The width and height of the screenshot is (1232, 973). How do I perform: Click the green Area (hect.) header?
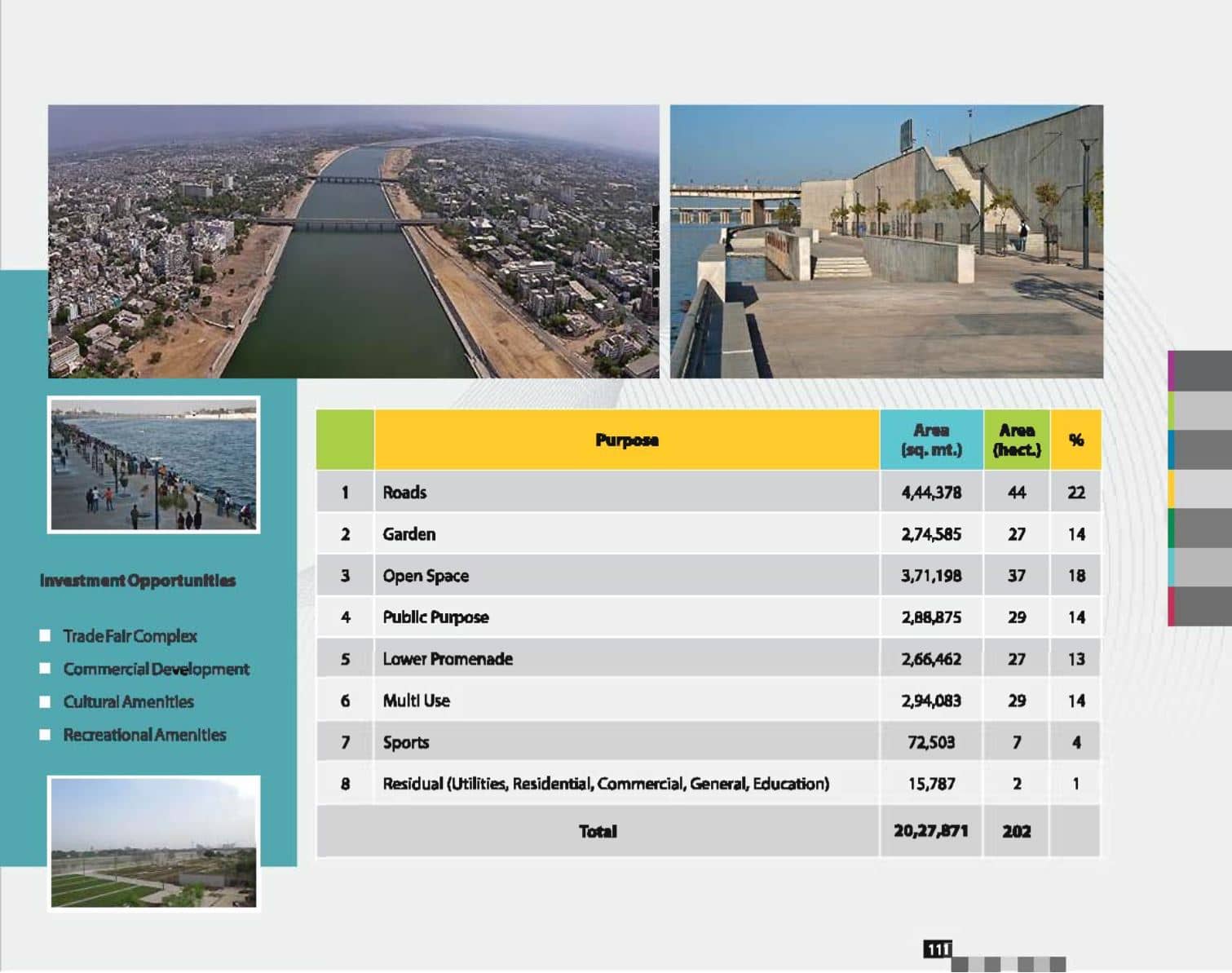point(1016,440)
